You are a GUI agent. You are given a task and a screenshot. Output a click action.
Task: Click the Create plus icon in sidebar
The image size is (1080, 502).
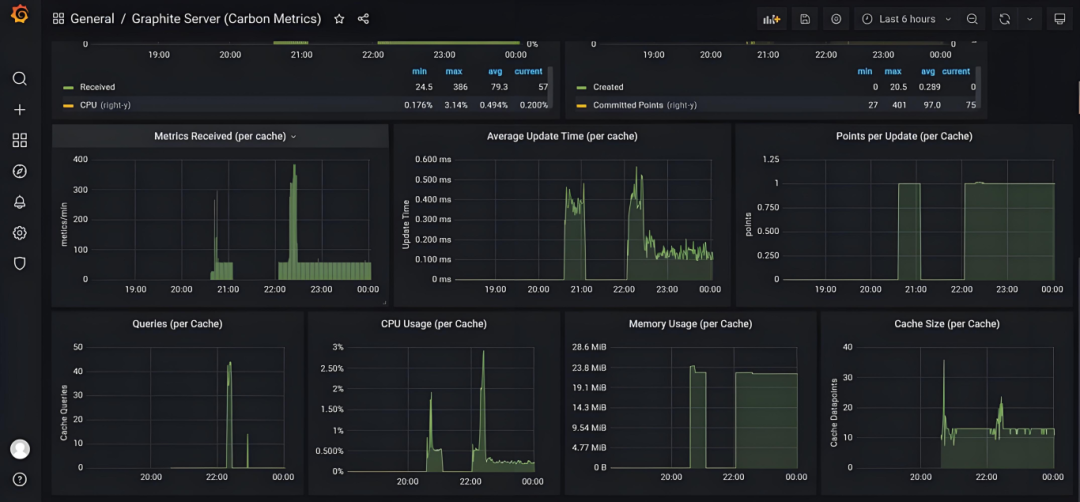pos(20,109)
